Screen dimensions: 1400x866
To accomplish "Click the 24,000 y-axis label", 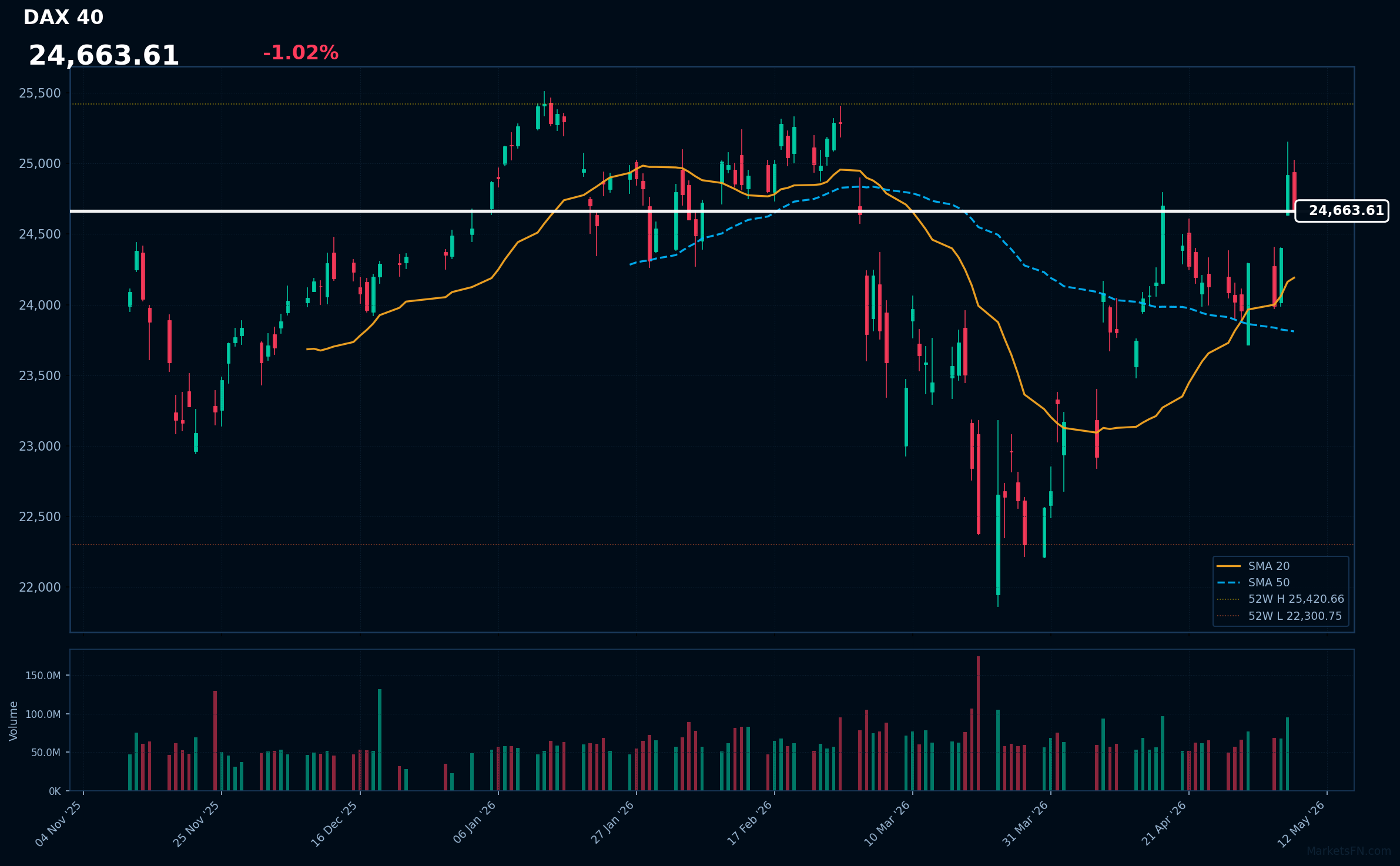I will [x=40, y=305].
